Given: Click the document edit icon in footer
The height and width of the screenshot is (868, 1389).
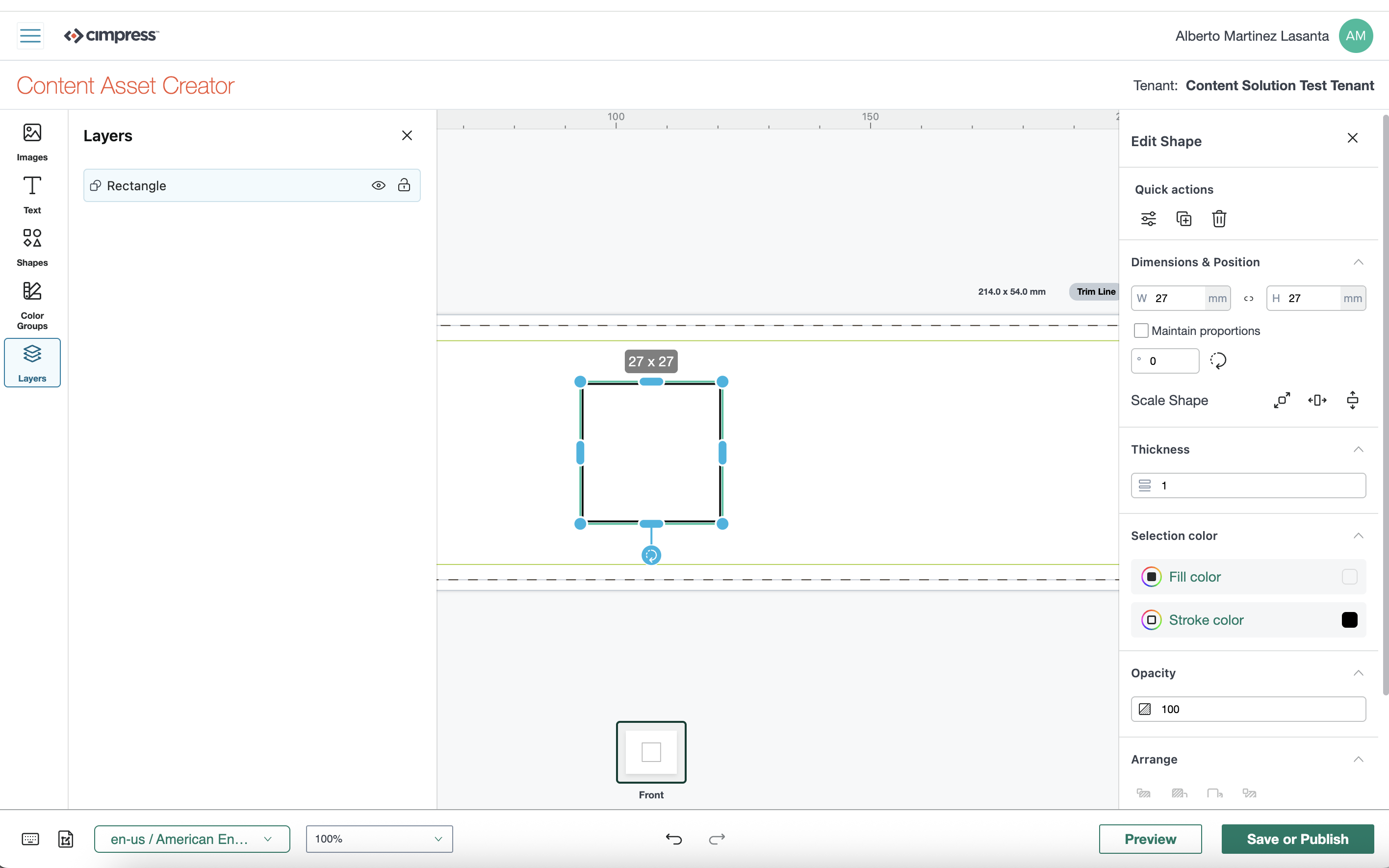Looking at the screenshot, I should 66,839.
